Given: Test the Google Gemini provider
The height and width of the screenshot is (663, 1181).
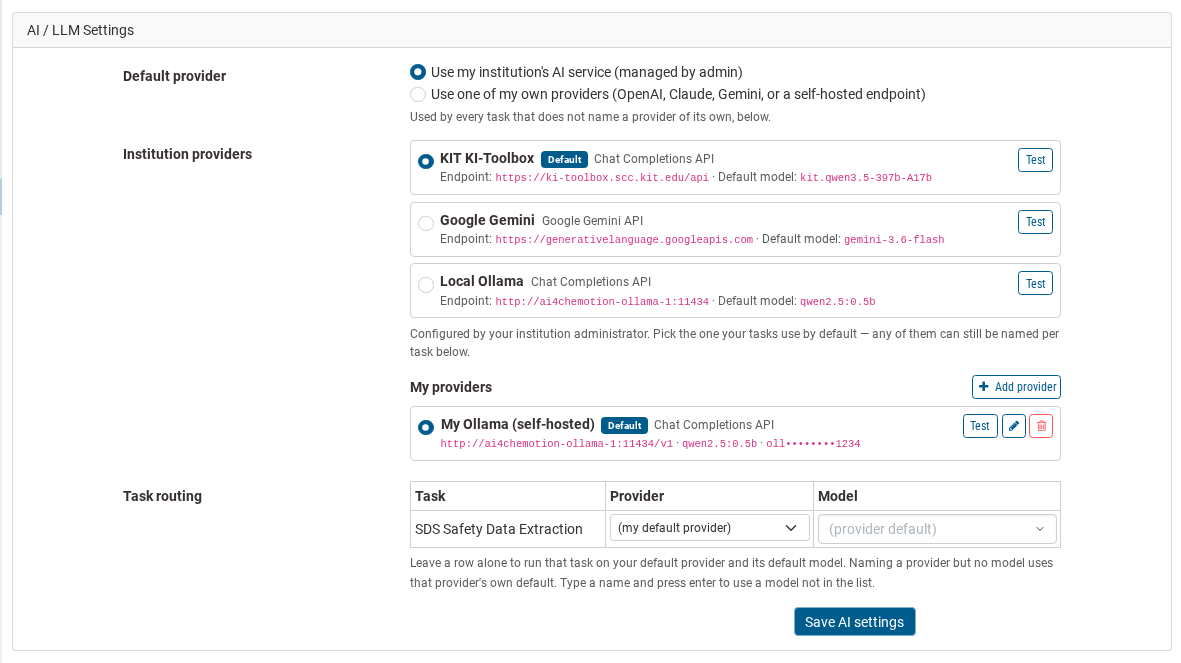Looking at the screenshot, I should (1035, 222).
